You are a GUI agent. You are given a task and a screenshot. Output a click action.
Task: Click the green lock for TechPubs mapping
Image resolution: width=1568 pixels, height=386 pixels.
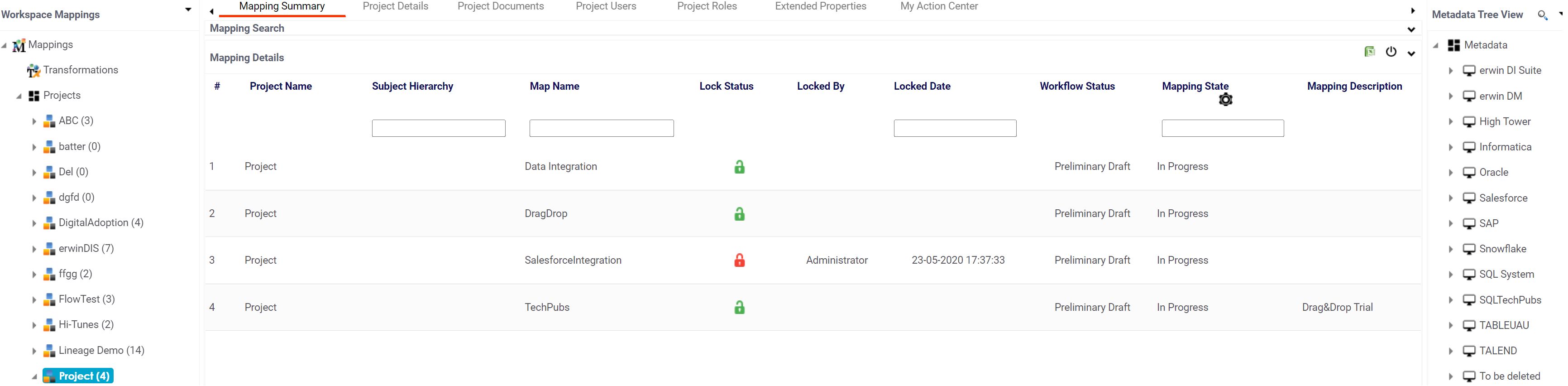pyautogui.click(x=739, y=308)
